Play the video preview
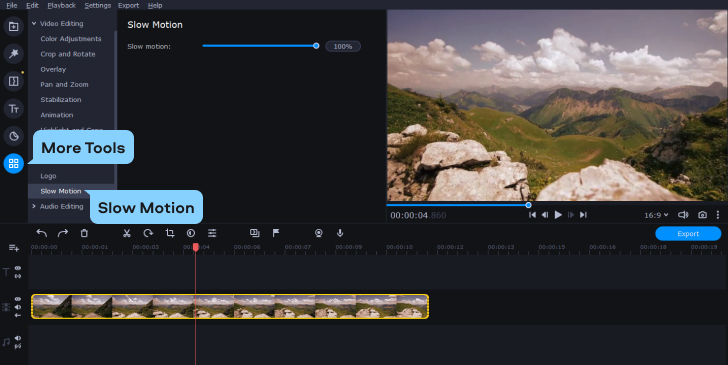Viewport: 728px width, 365px height. 558,215
